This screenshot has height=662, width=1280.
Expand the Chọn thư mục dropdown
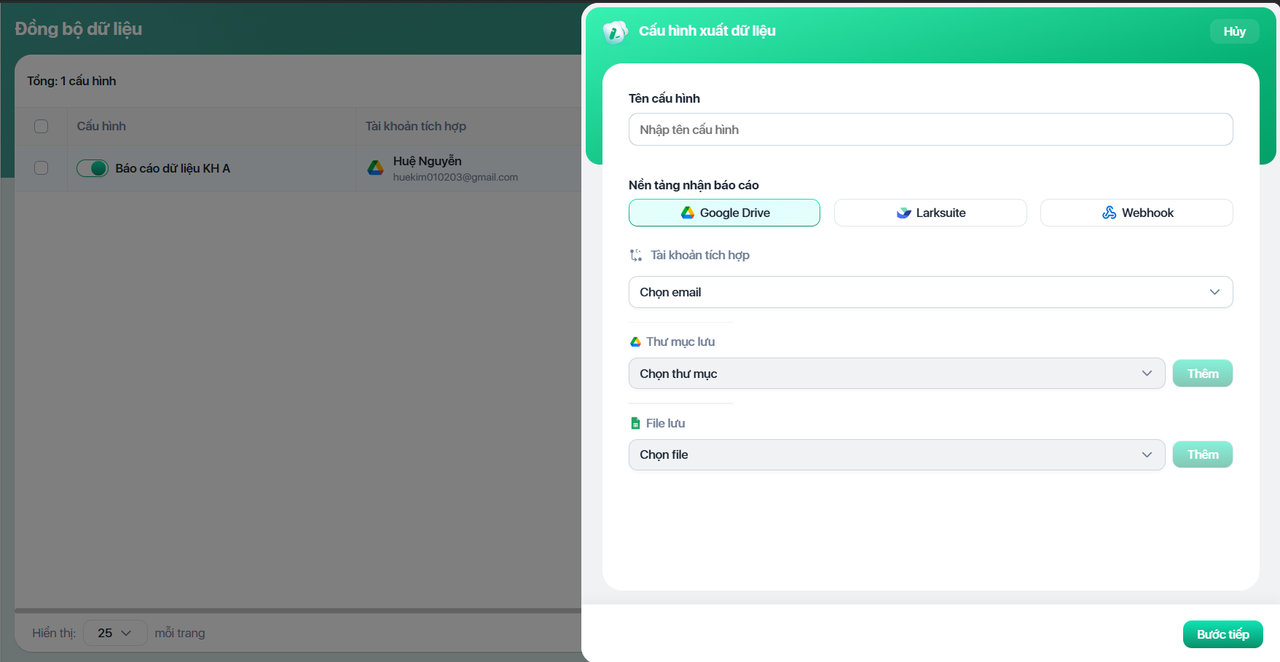896,373
